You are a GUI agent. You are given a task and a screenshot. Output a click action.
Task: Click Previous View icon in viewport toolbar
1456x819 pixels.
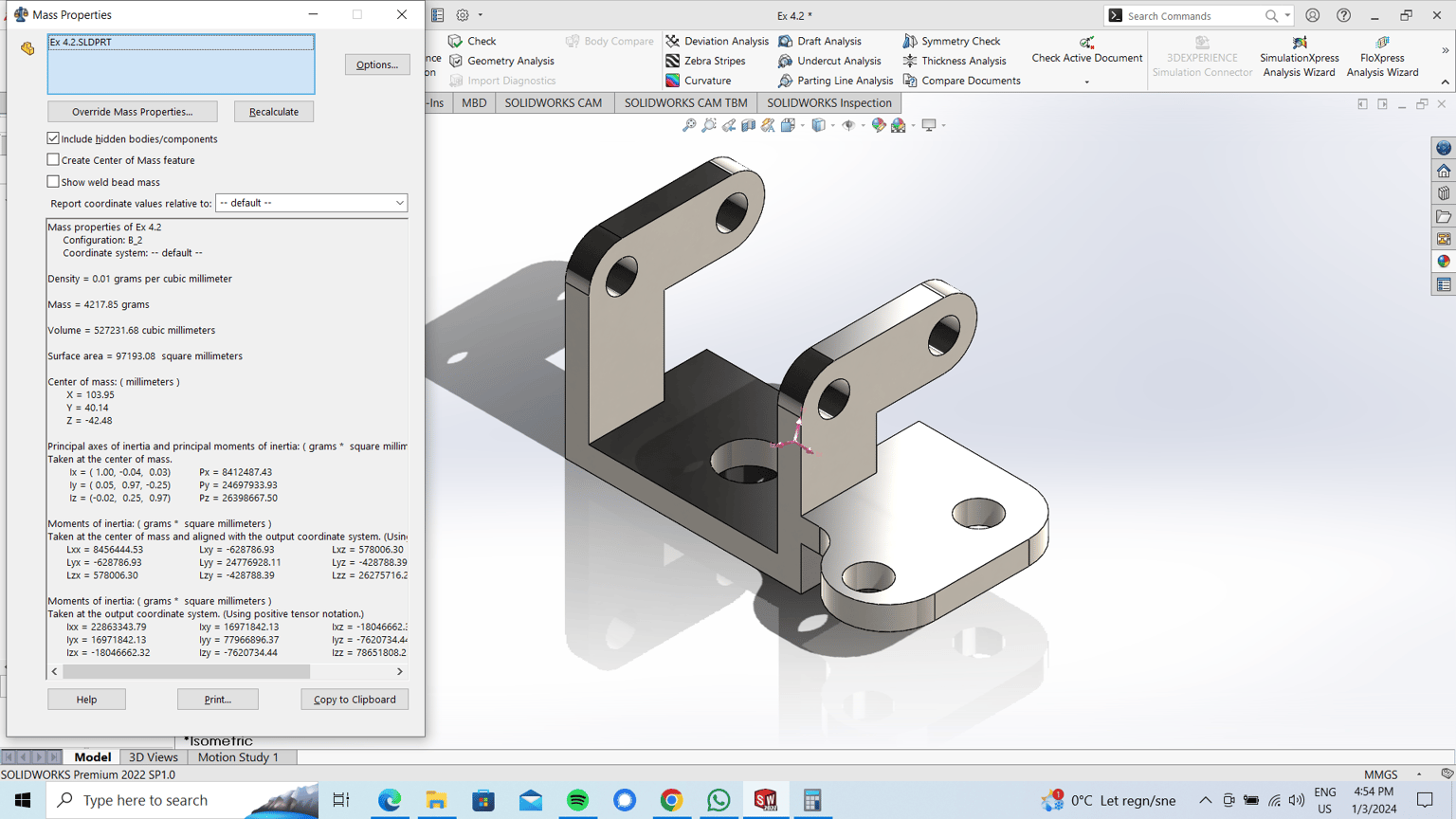[729, 125]
